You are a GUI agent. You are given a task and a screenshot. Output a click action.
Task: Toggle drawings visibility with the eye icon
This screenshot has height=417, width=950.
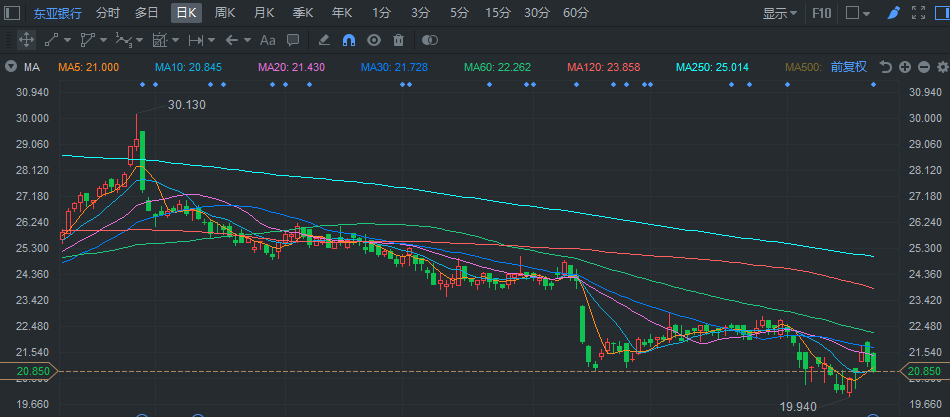tap(374, 40)
